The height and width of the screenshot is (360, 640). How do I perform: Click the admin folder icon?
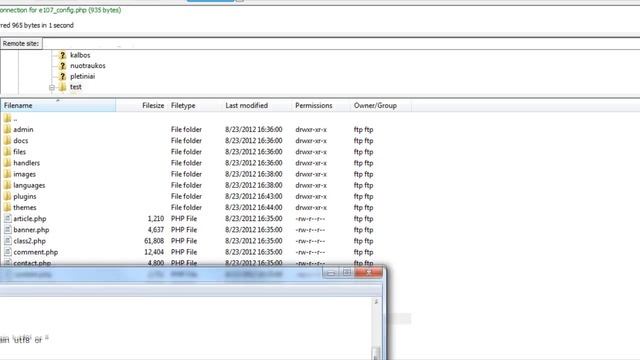click(x=7, y=129)
